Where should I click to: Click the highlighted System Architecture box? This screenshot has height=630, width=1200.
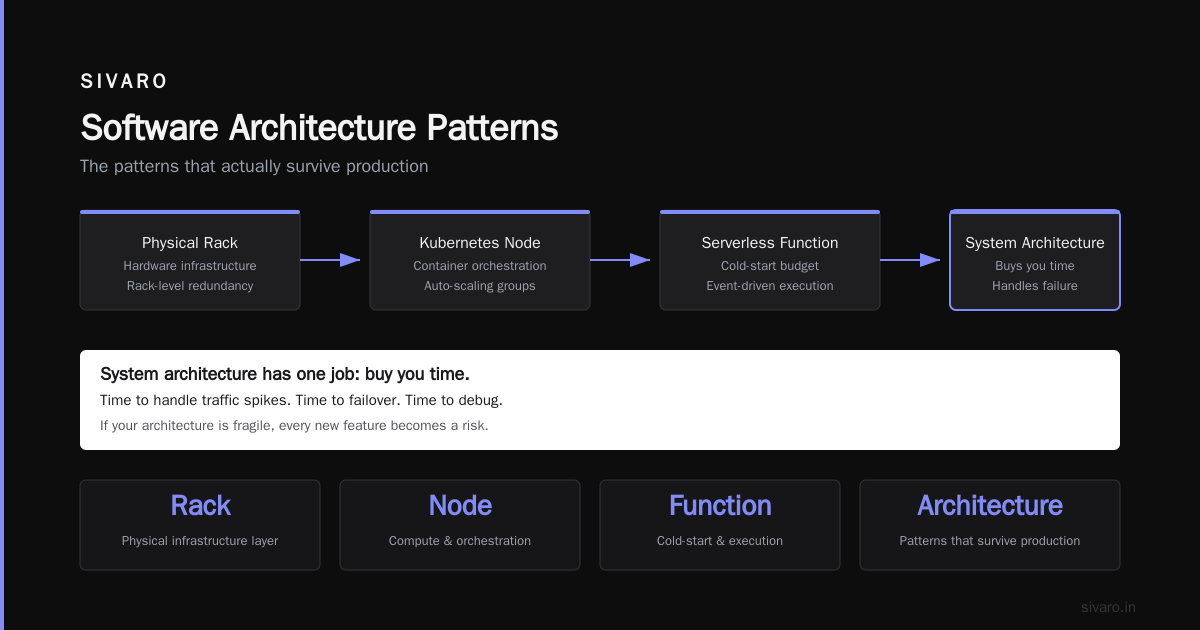[x=1035, y=260]
